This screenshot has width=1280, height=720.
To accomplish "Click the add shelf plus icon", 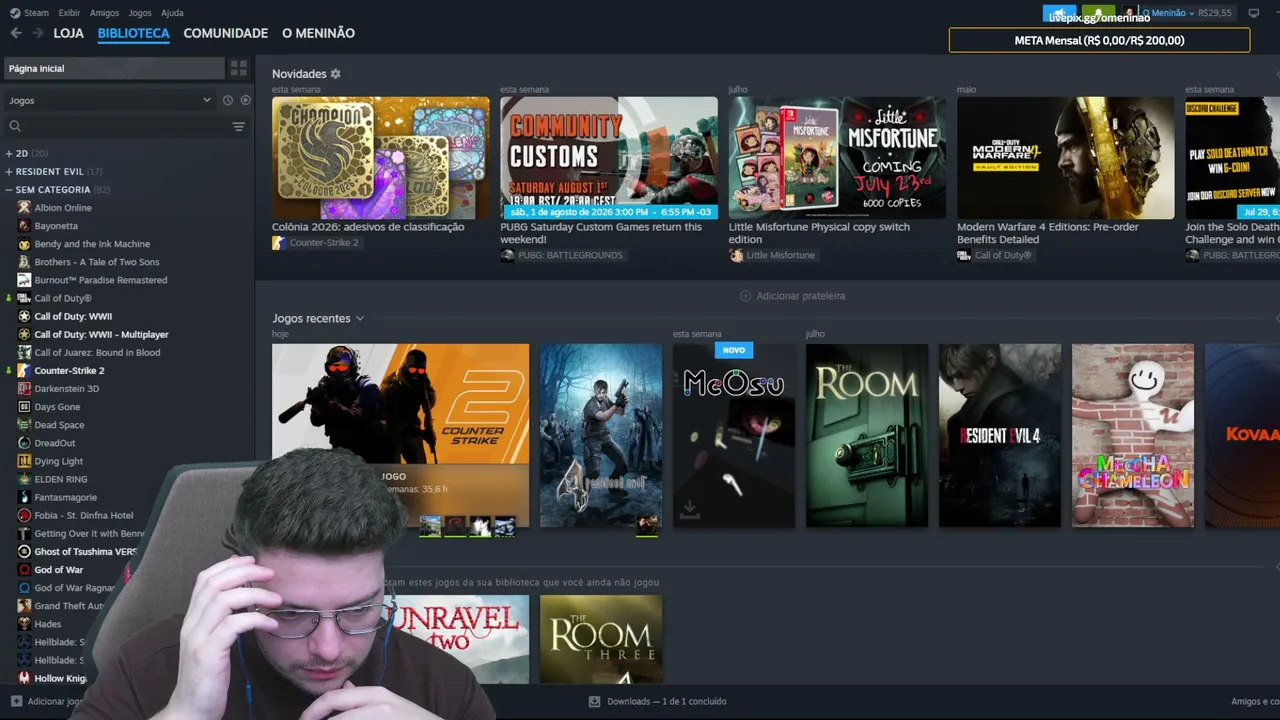I will tap(745, 296).
